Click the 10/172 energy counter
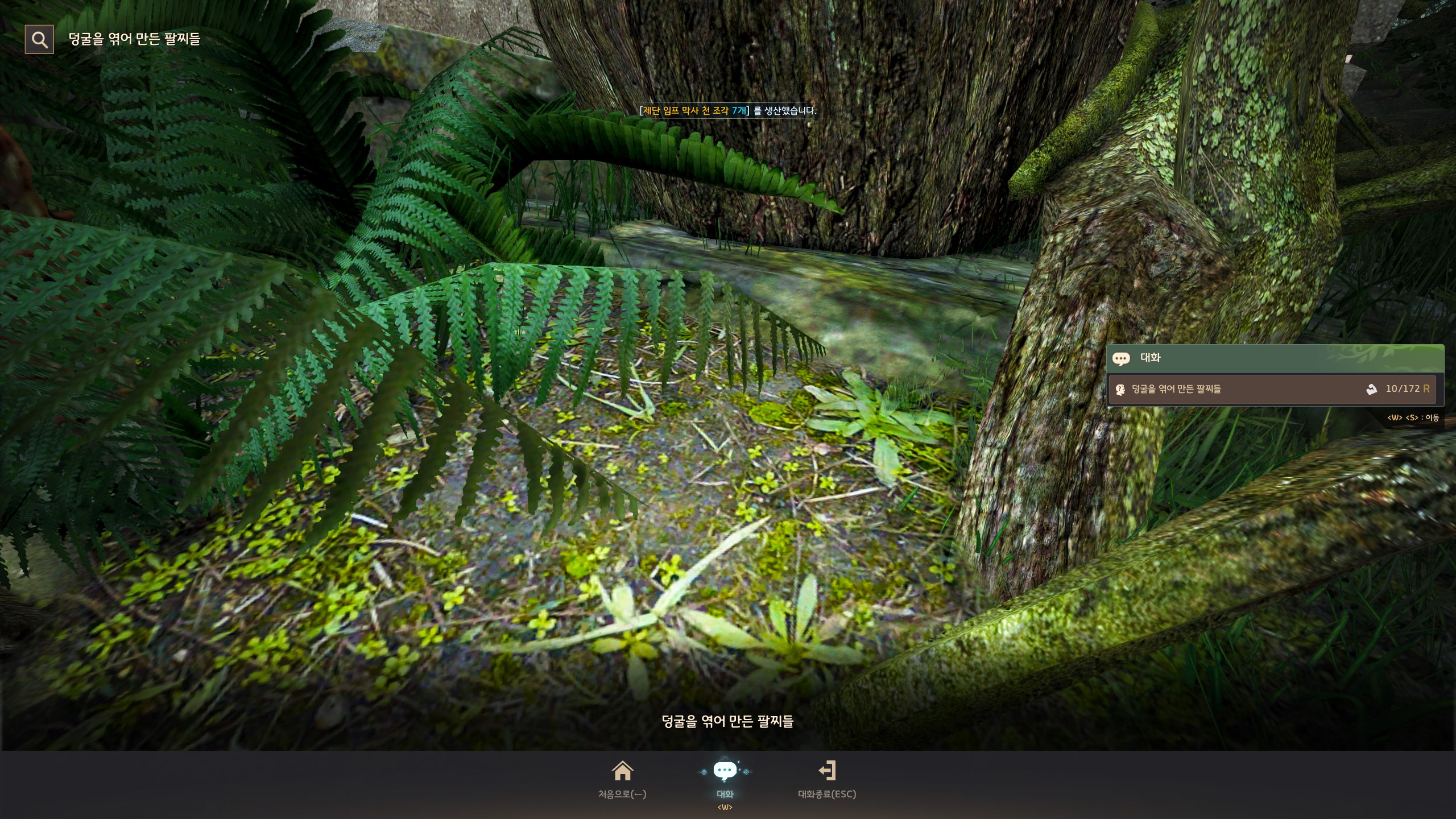 coord(1402,389)
